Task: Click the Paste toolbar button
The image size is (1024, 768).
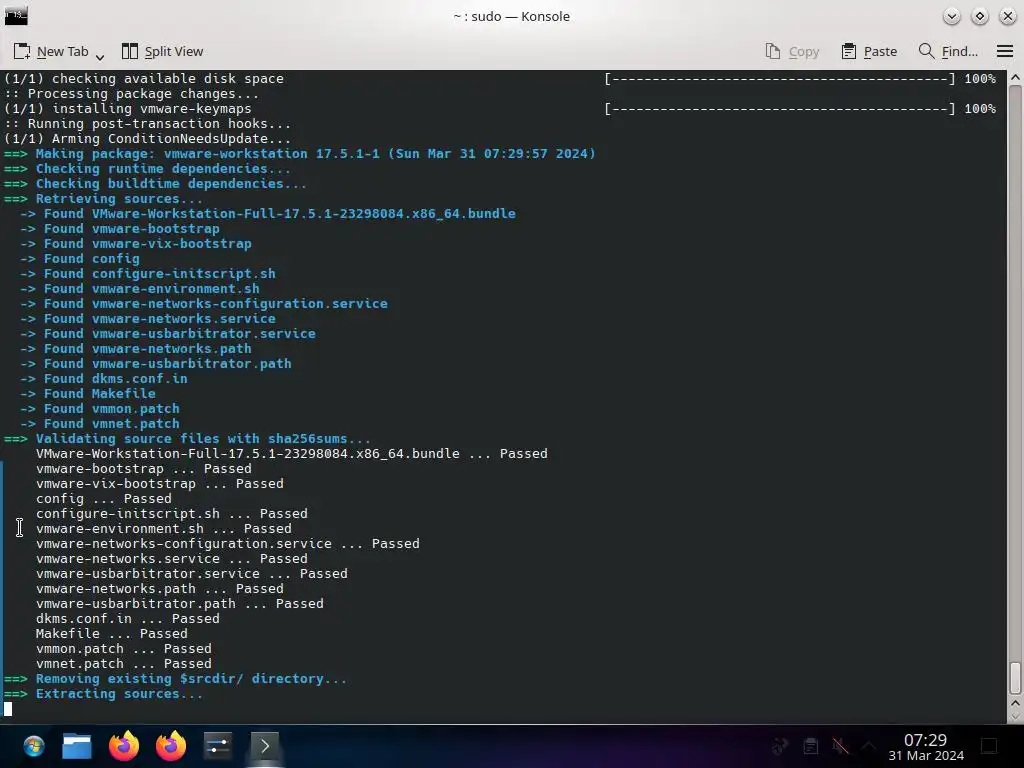Action: pos(869,52)
